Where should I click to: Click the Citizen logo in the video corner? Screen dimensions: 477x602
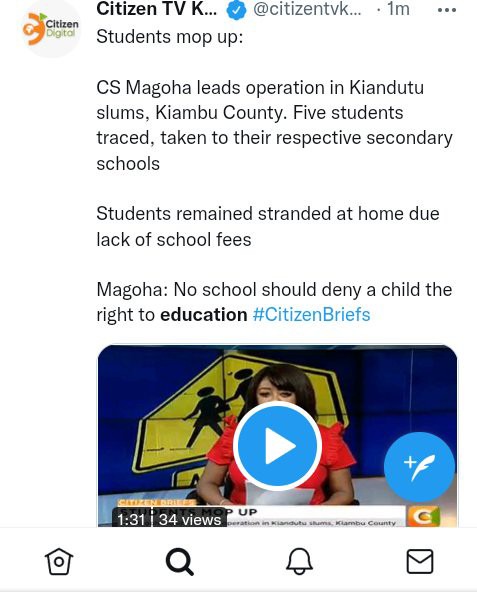click(423, 516)
